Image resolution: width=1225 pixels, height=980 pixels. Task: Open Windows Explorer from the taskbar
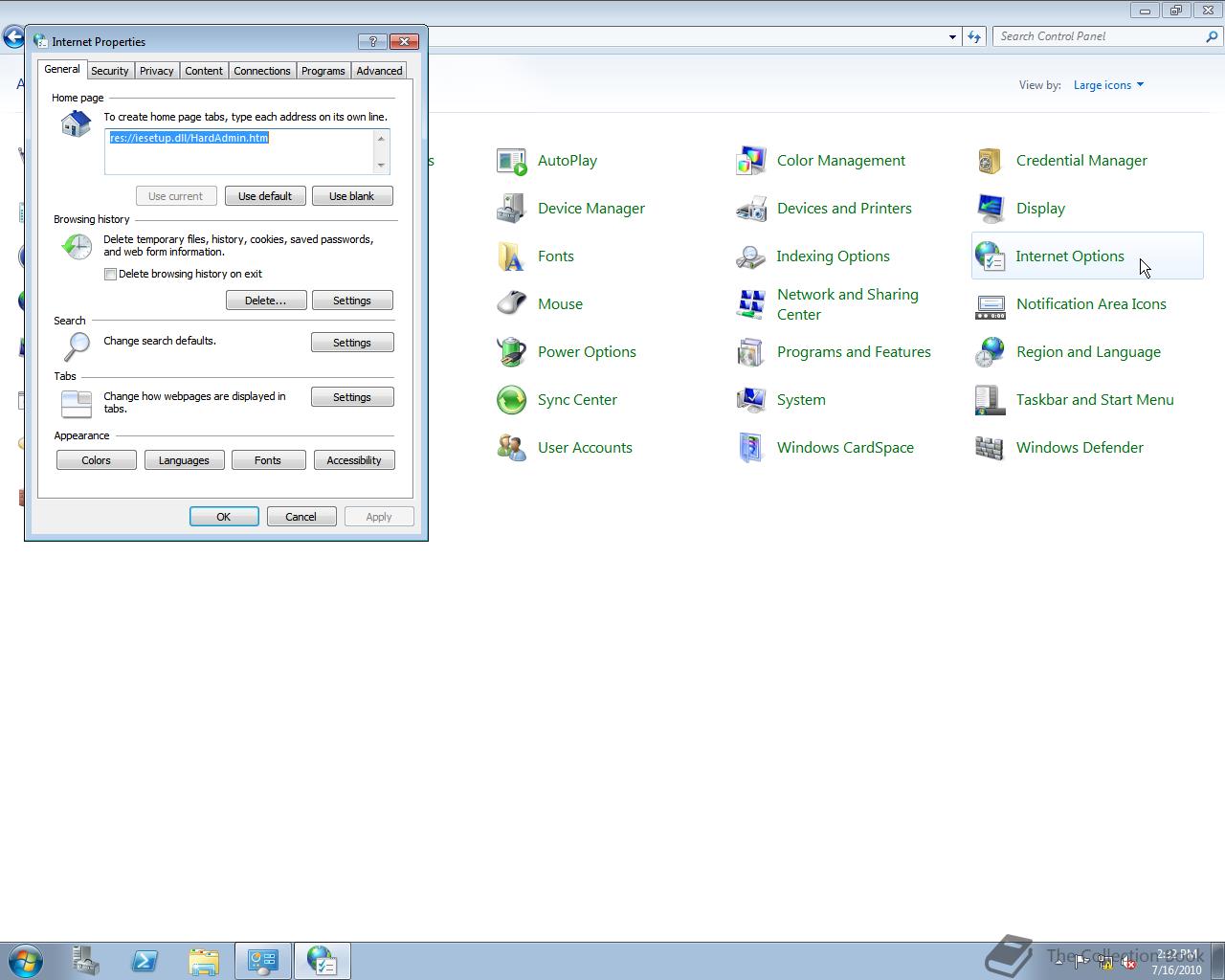pos(204,961)
